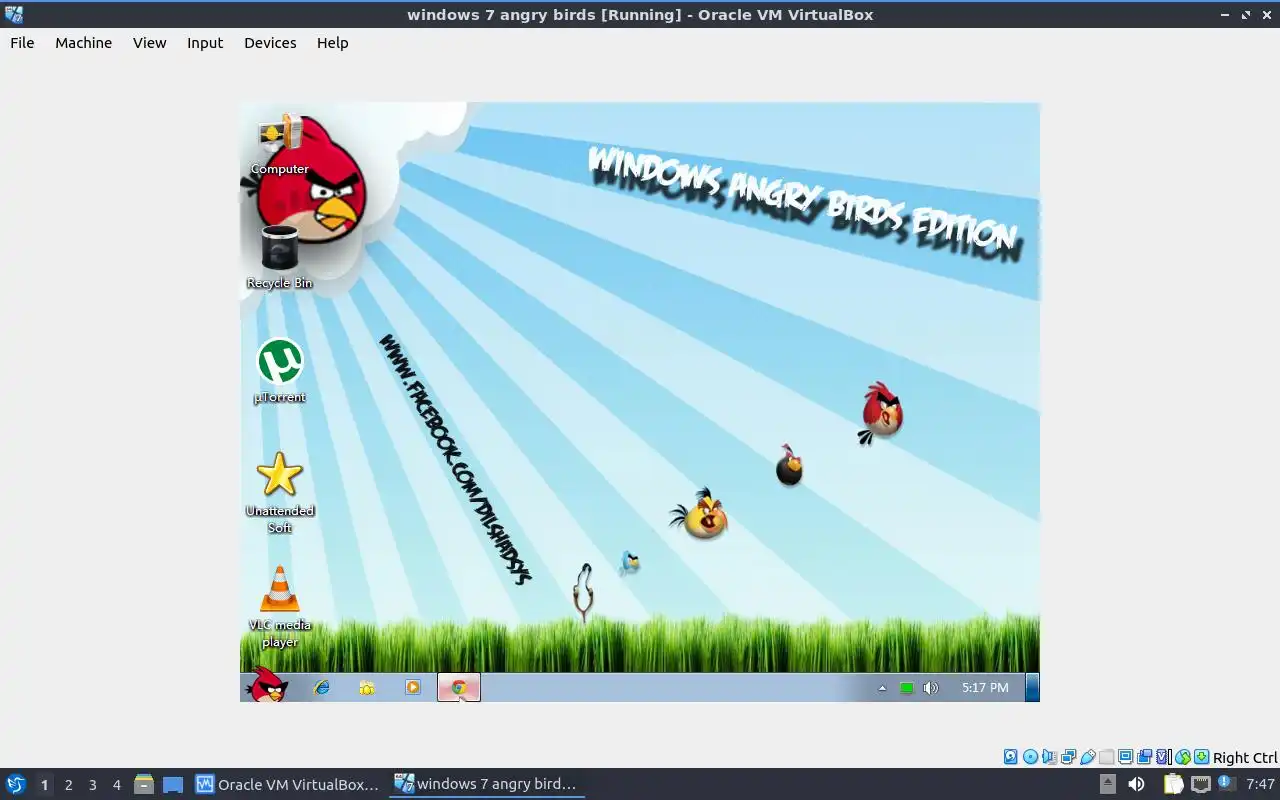Screen dimensions: 1280x800
Task: Open Windows Explorer from guest taskbar
Action: pos(367,687)
